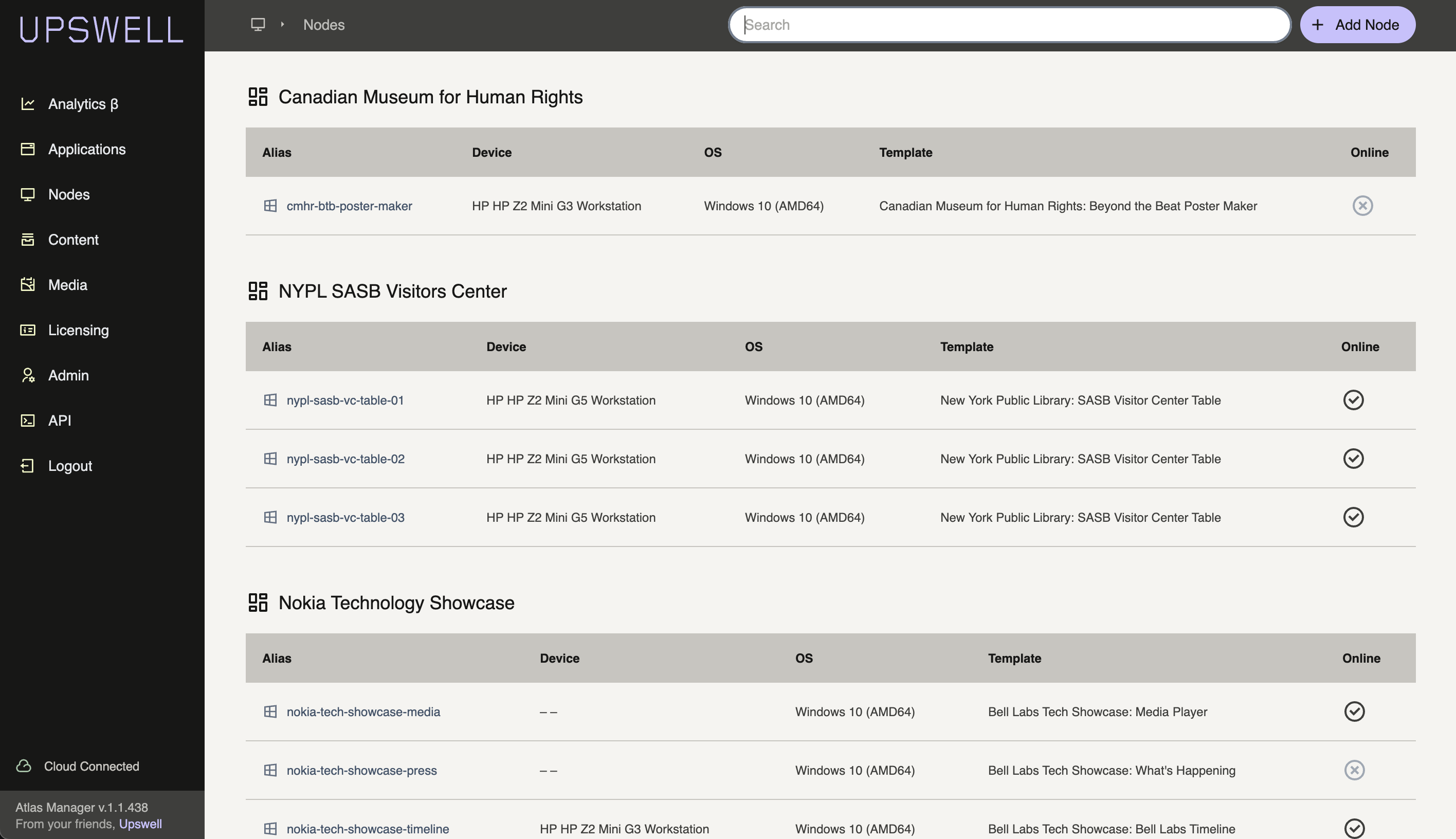Click the group icon beside Canadian Museum for Human Rights
This screenshot has height=839, width=1456.
point(259,96)
